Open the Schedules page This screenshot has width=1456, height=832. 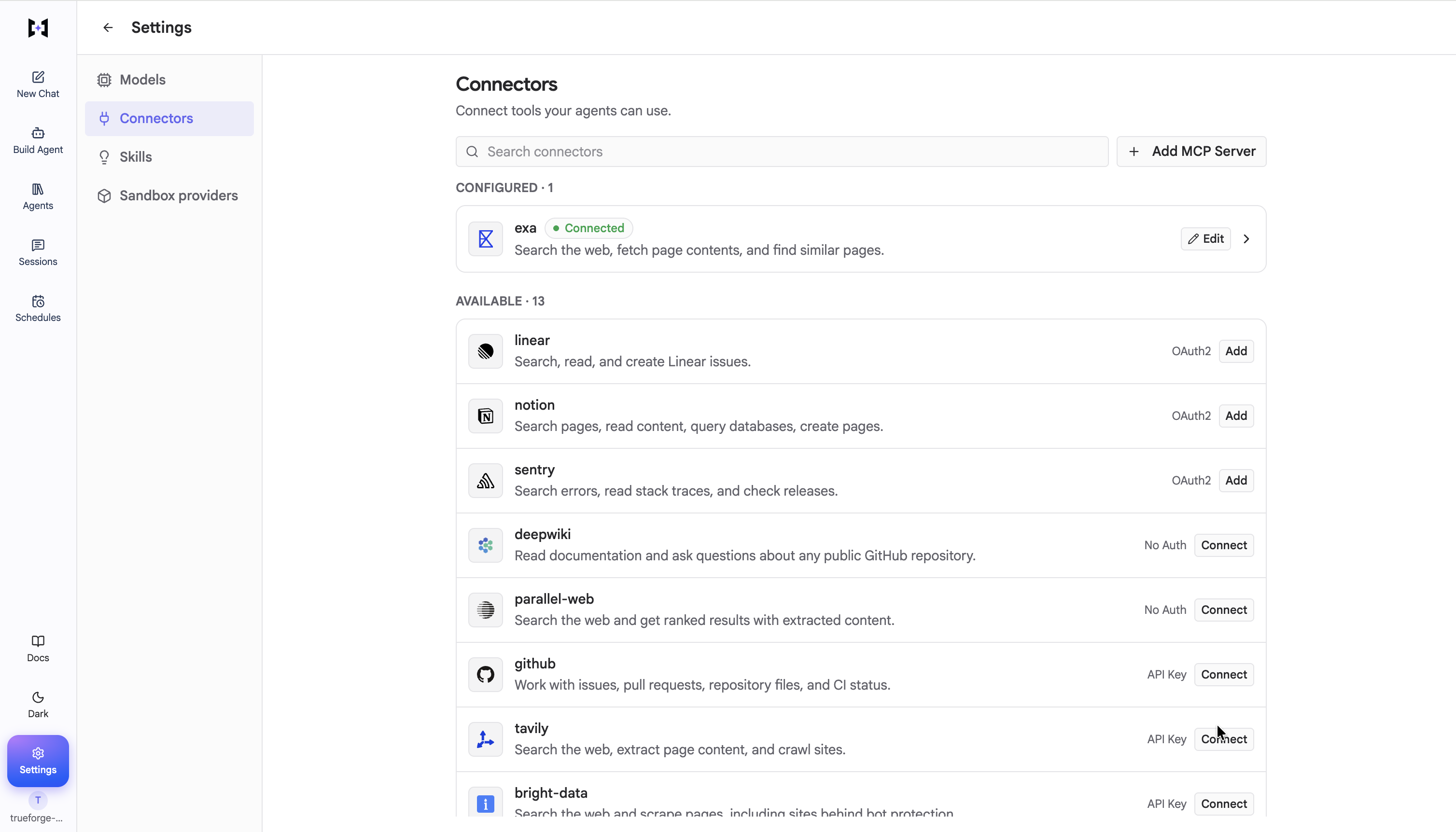[x=38, y=308]
